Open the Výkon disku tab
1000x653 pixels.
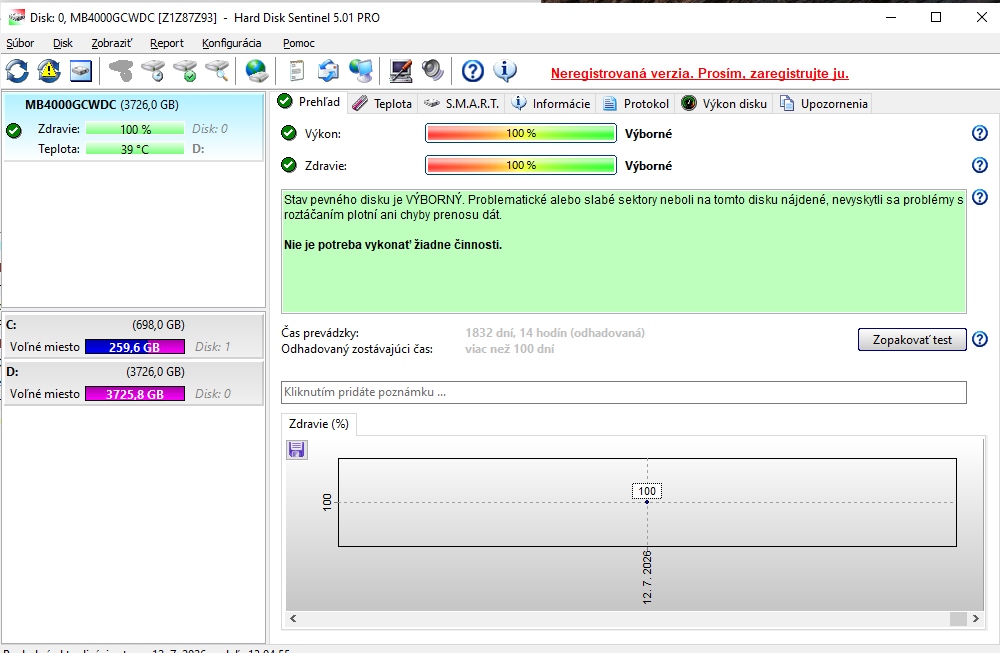[x=724, y=103]
